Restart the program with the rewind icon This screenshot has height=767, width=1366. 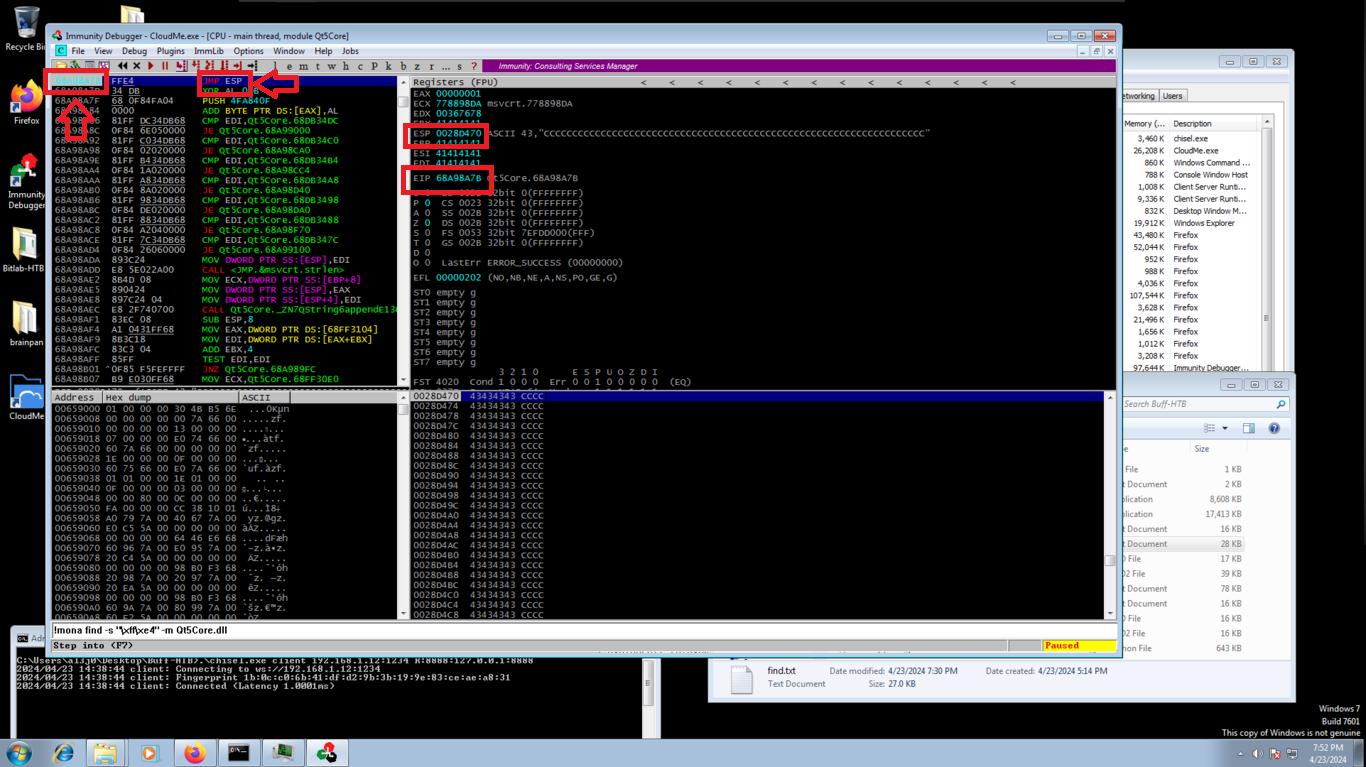122,66
